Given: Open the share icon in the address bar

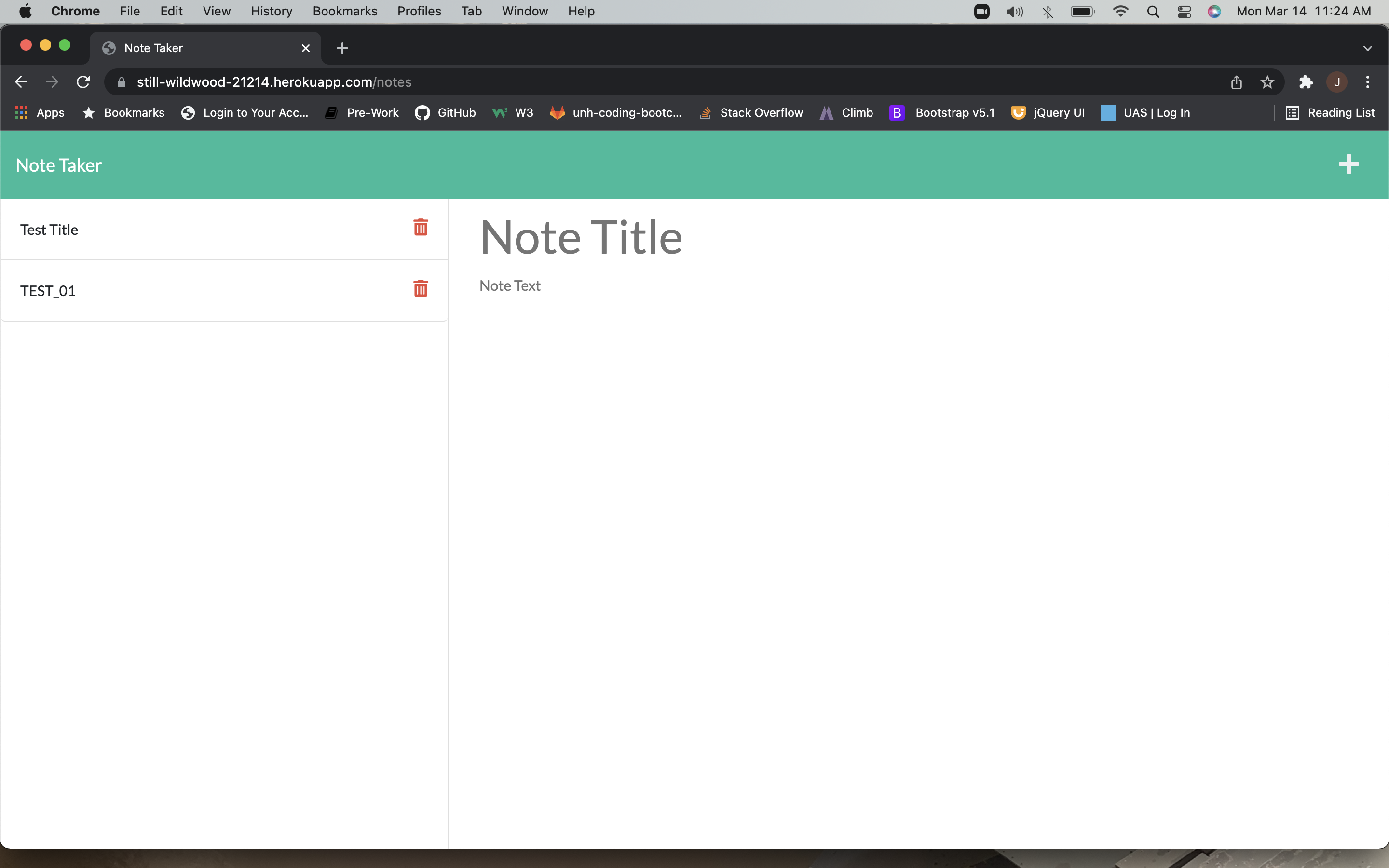Looking at the screenshot, I should tap(1236, 82).
